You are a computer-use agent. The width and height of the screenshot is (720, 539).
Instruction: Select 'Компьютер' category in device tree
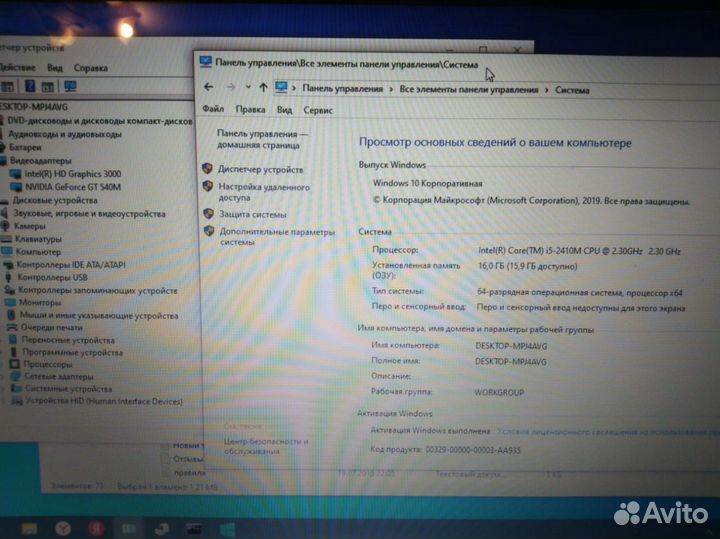(38, 252)
